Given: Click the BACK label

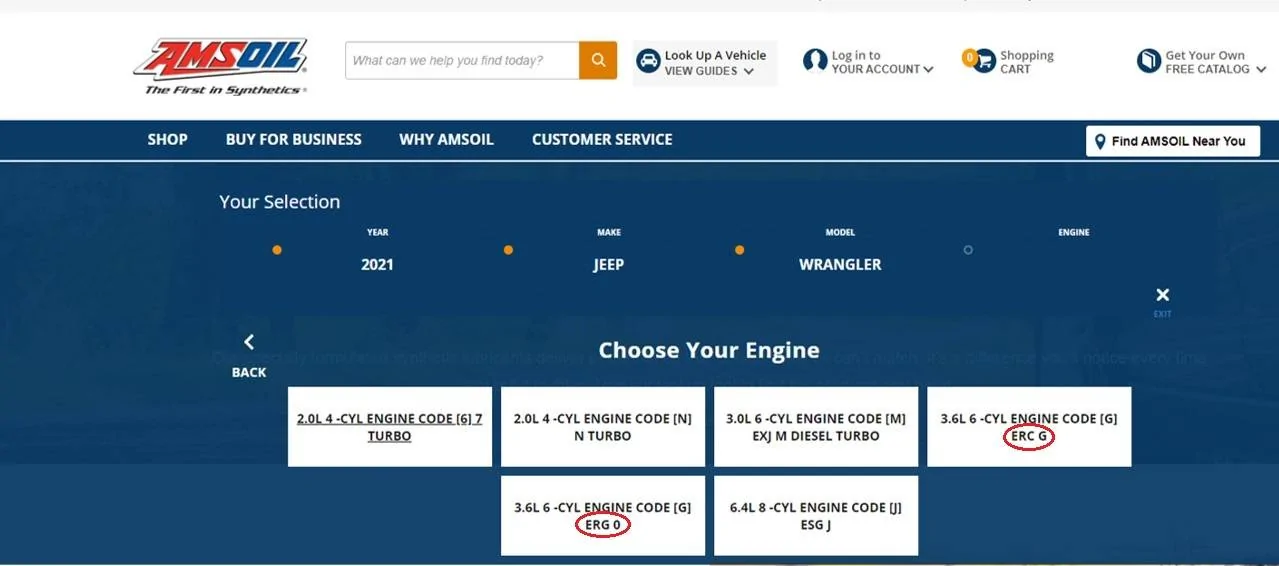Looking at the screenshot, I should pyautogui.click(x=249, y=372).
